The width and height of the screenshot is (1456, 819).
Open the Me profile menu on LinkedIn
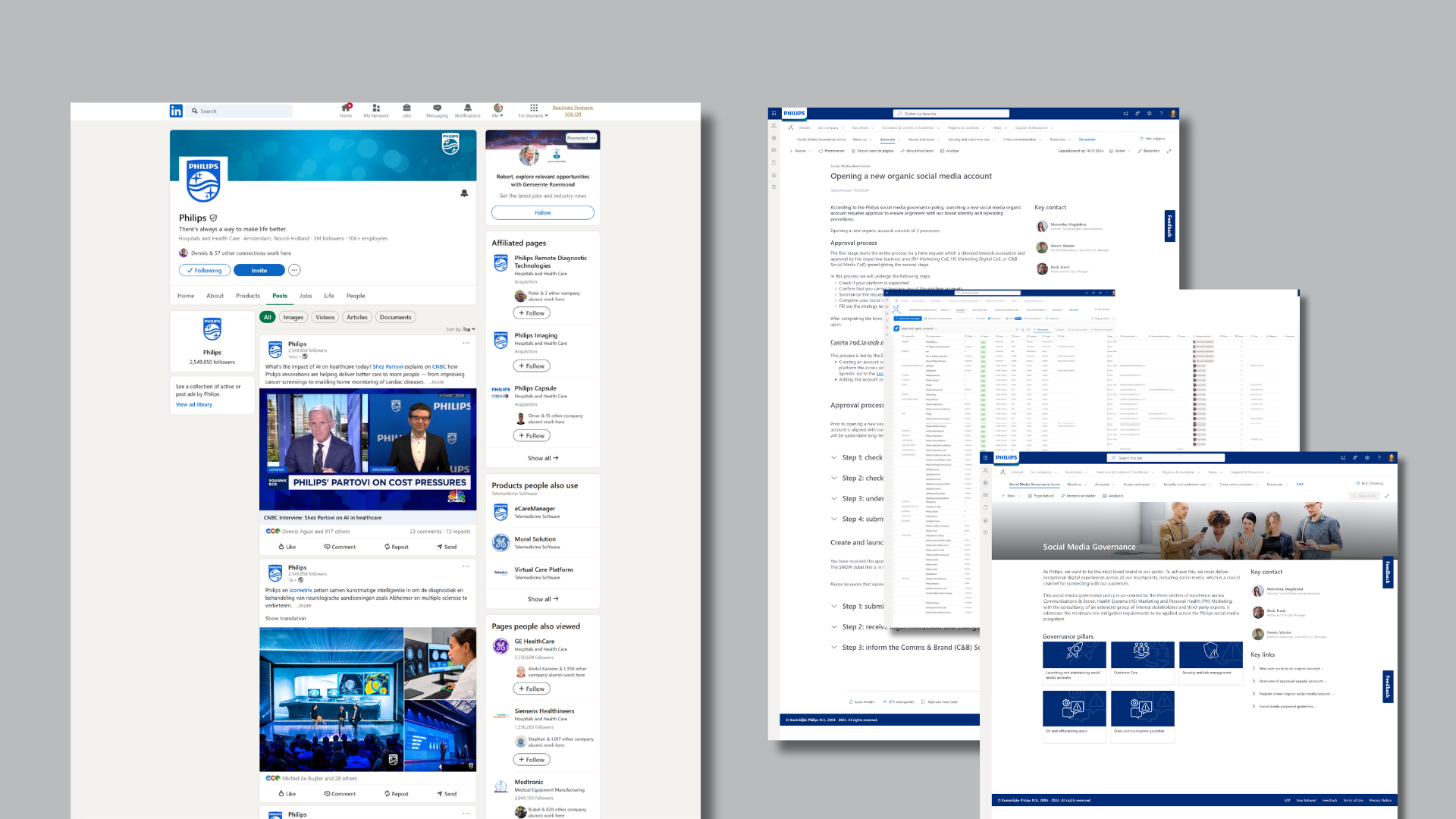pos(497,111)
